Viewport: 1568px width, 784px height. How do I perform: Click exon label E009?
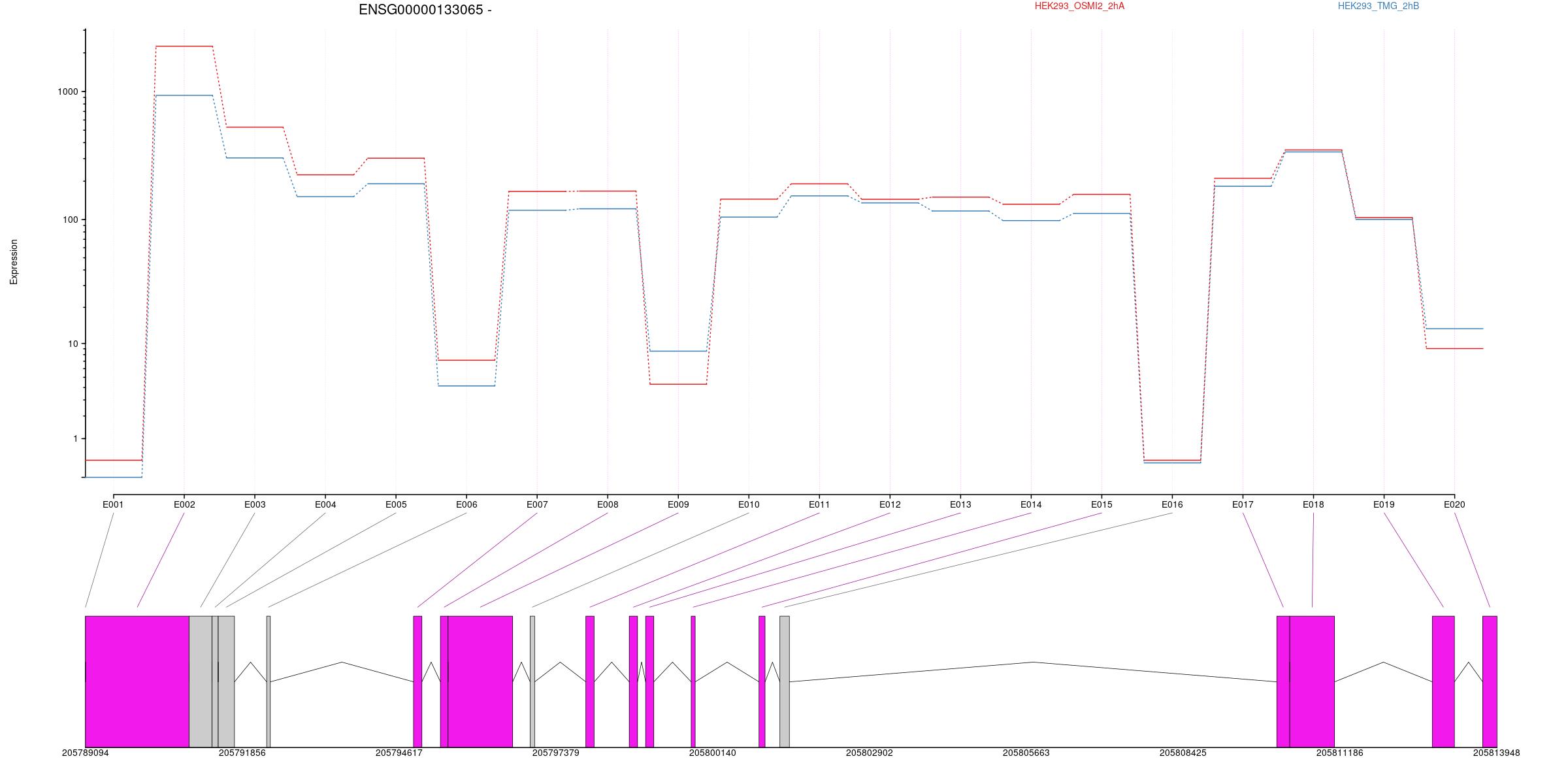[x=678, y=504]
